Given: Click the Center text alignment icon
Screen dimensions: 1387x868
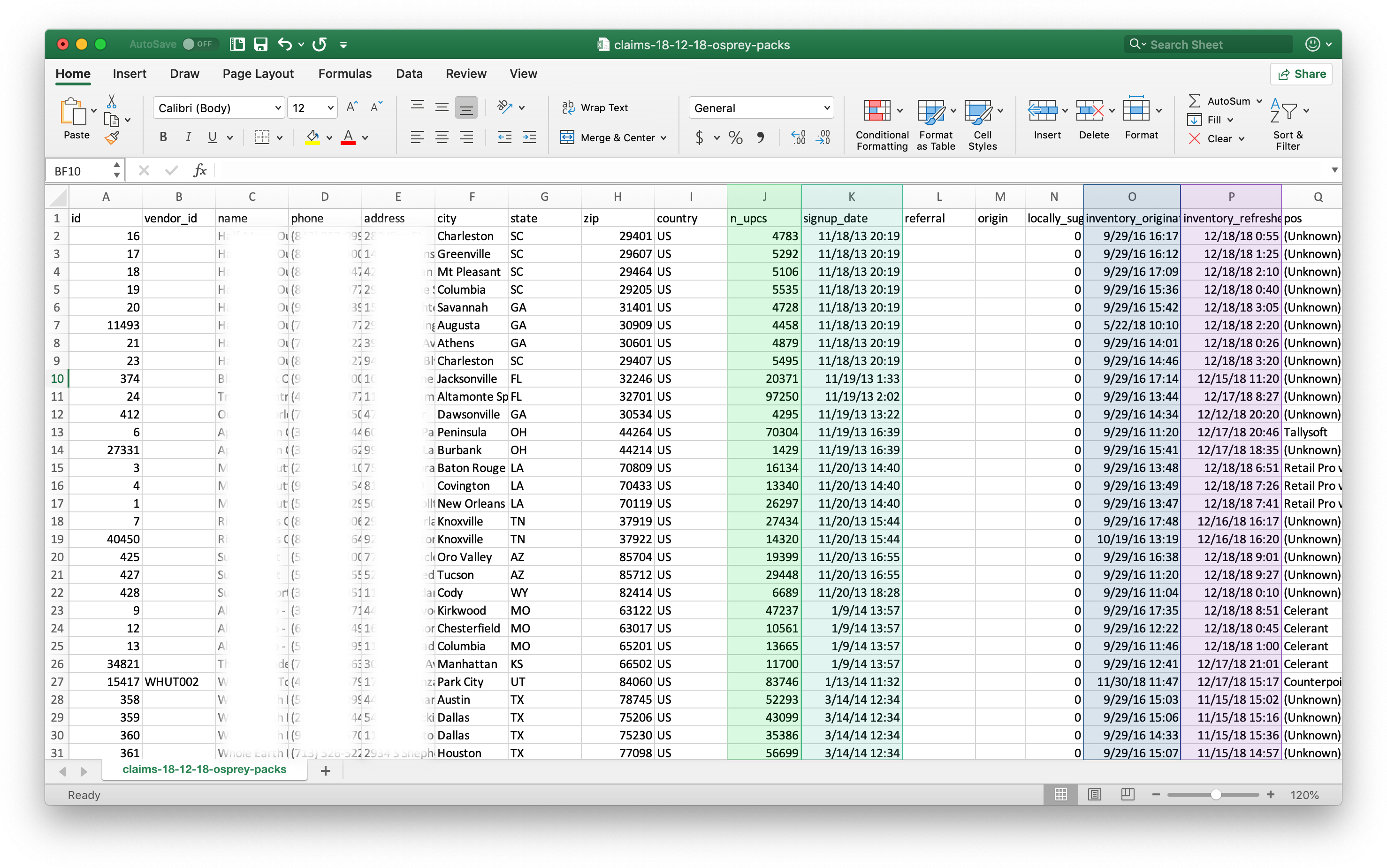Looking at the screenshot, I should tap(442, 137).
